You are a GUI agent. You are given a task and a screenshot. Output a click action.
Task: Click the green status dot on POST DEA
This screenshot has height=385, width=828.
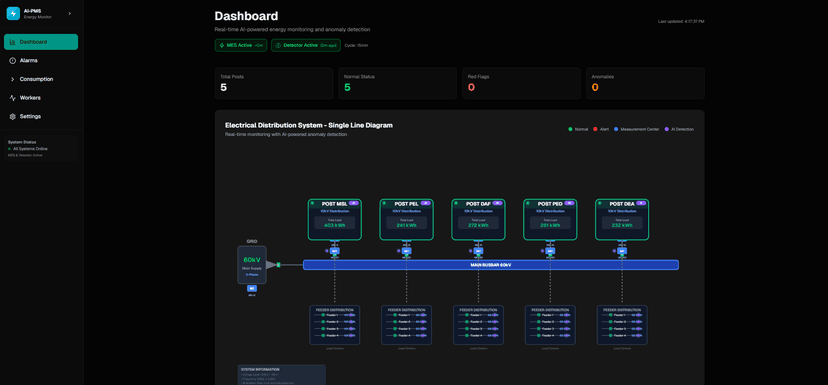point(599,203)
